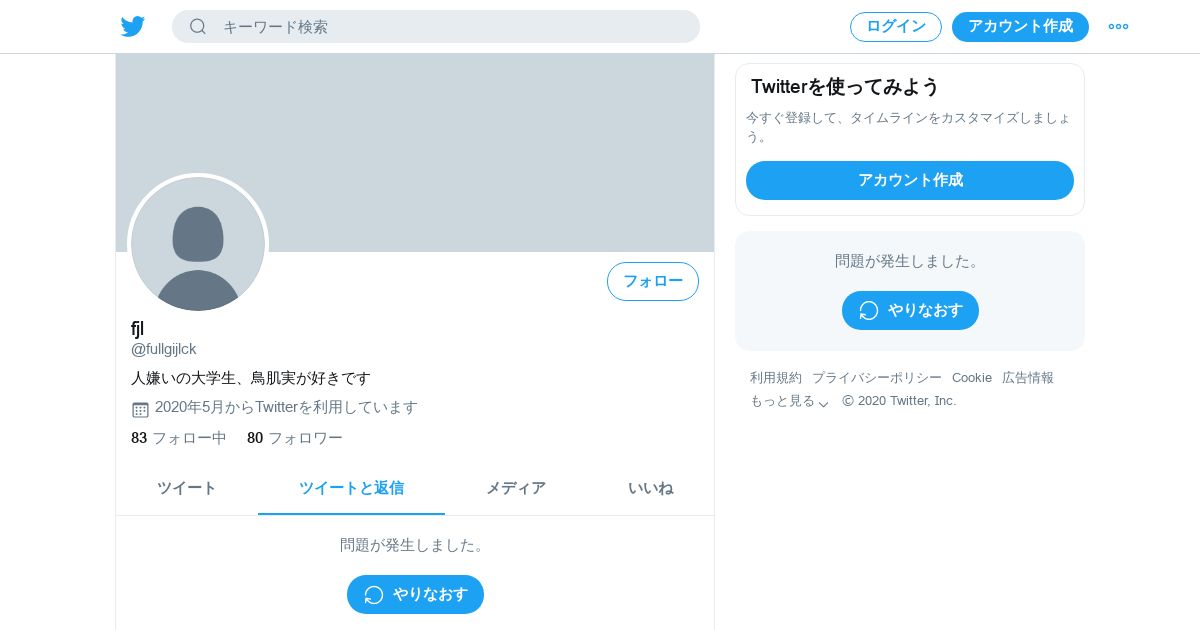Click the calendar icon beside join date
The width and height of the screenshot is (1200, 630).
(x=140, y=409)
